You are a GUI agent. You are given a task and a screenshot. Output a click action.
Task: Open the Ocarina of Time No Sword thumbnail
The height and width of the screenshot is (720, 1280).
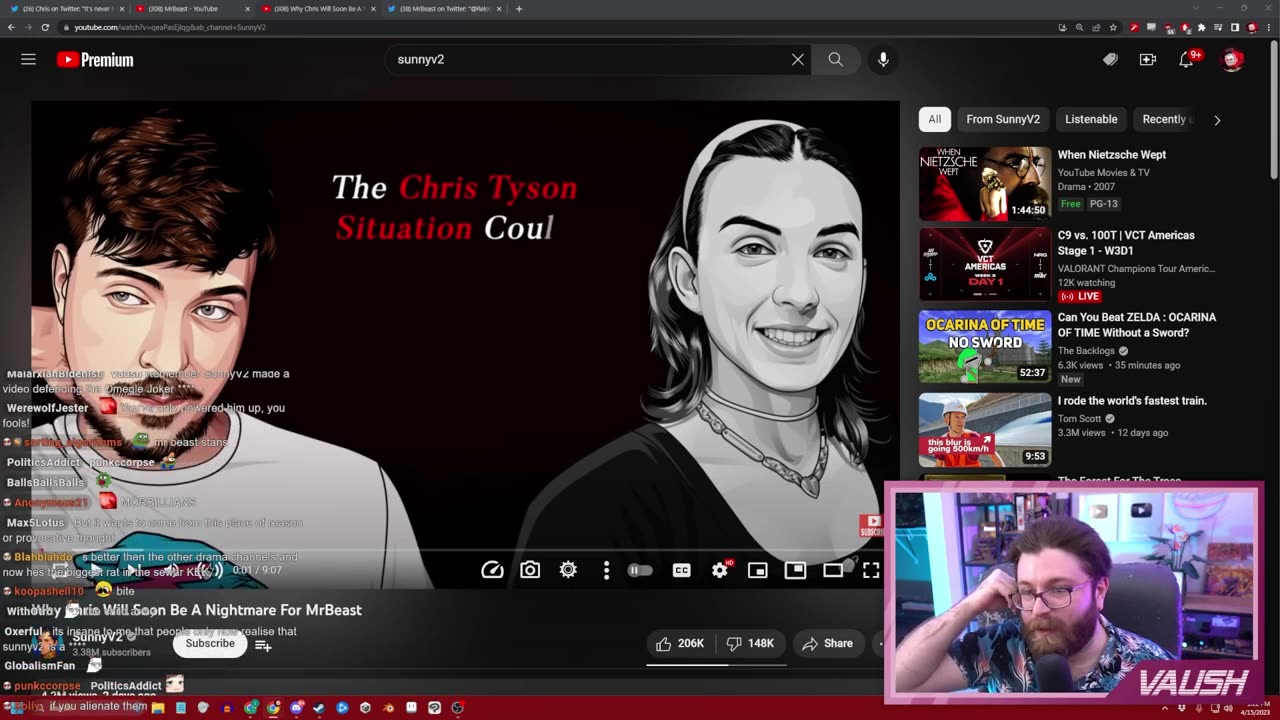point(985,347)
